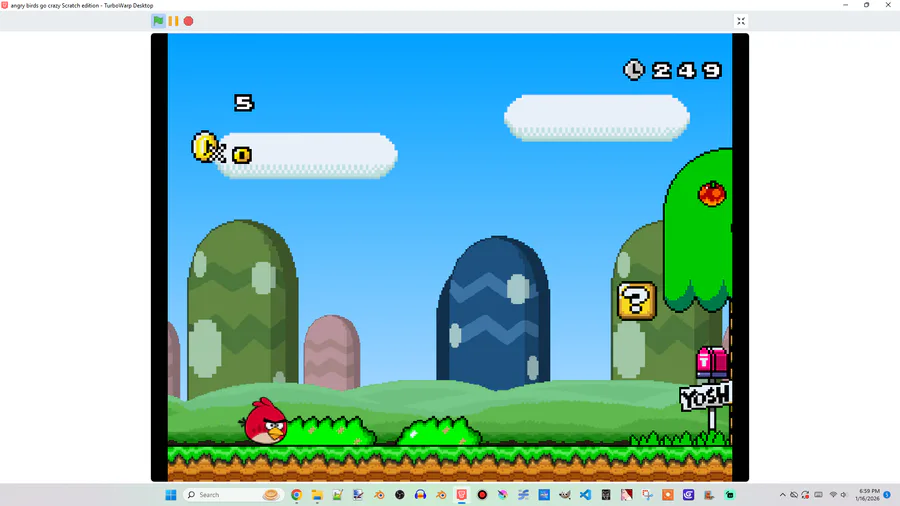Open GIMP from the taskbar

565,495
